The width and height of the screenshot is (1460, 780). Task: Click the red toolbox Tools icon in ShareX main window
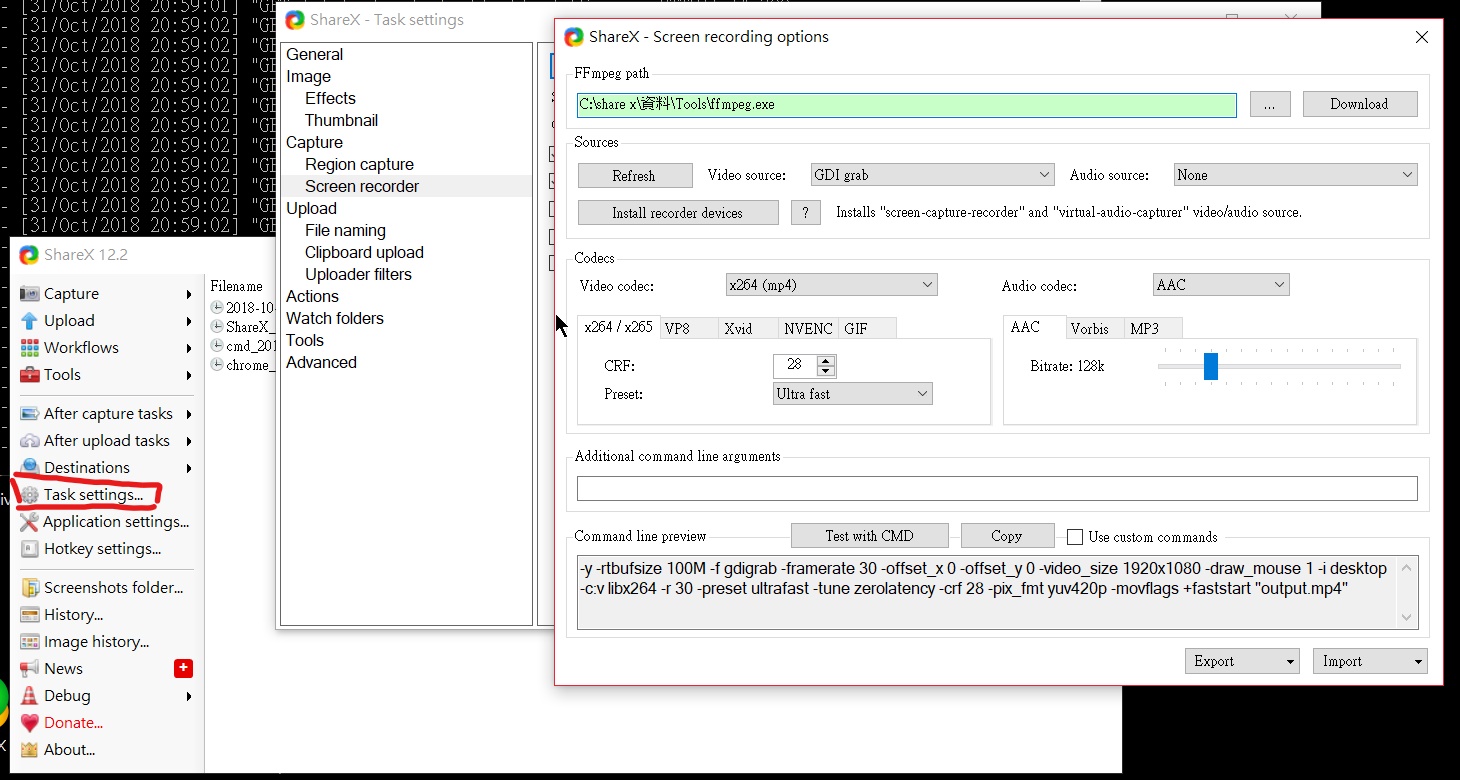[x=30, y=375]
